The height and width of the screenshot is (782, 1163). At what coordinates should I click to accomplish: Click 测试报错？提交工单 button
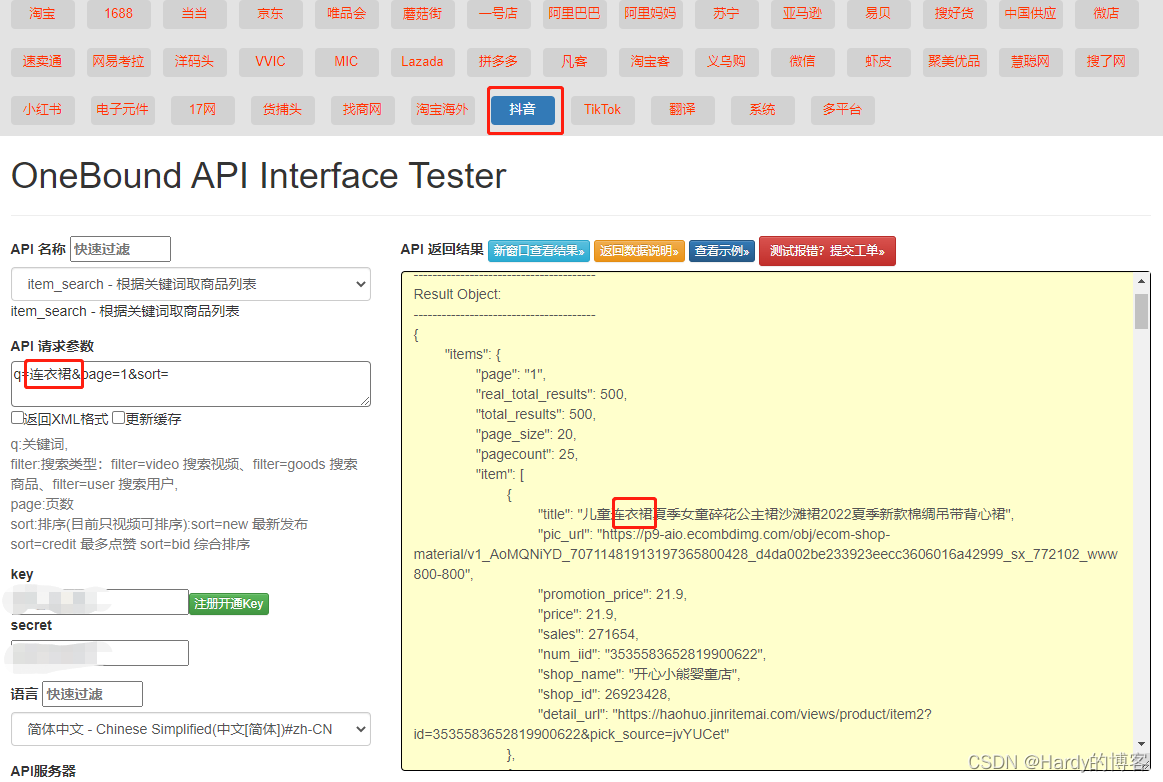[827, 251]
